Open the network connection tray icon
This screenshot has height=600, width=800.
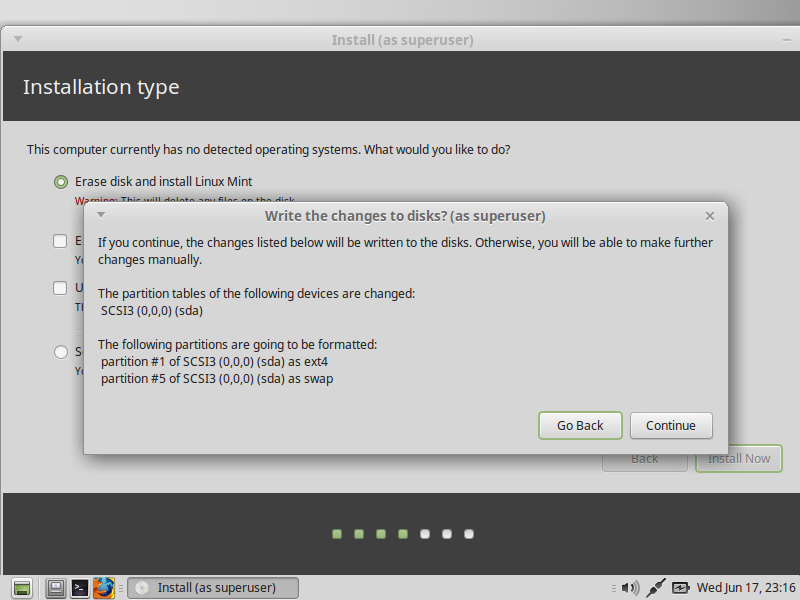tap(656, 588)
